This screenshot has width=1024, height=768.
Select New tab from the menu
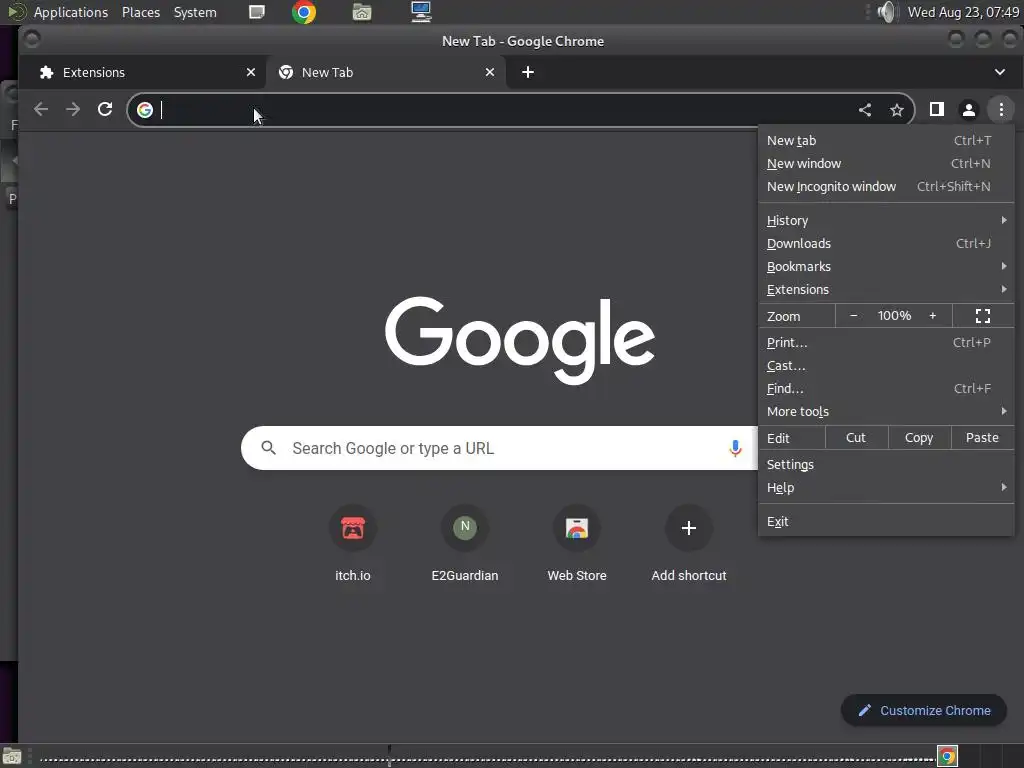886,140
